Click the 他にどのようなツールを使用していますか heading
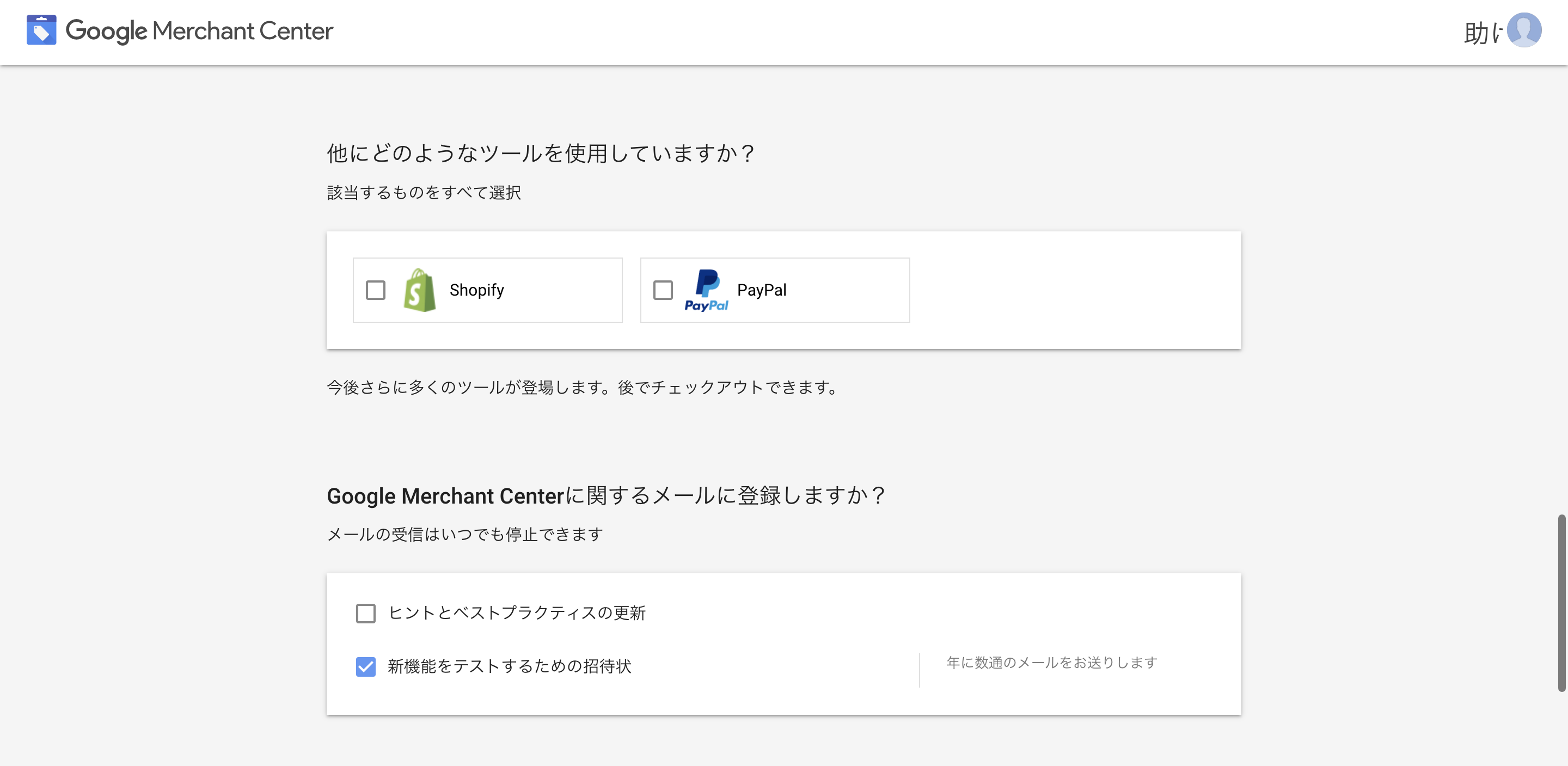The image size is (1568, 766). 541,153
